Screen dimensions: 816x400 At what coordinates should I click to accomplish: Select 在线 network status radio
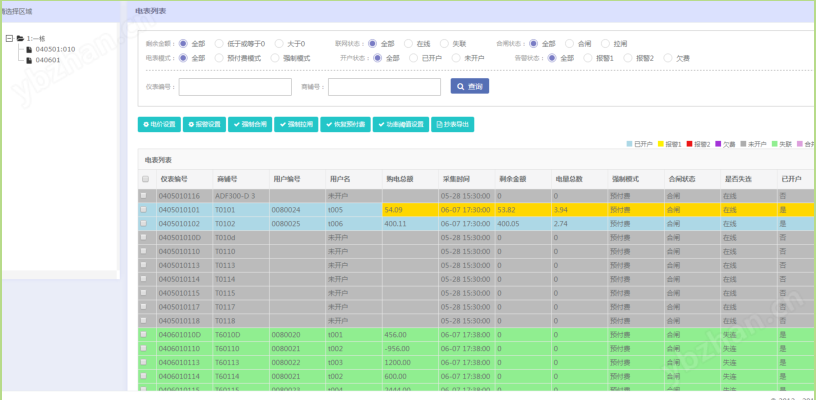(409, 44)
